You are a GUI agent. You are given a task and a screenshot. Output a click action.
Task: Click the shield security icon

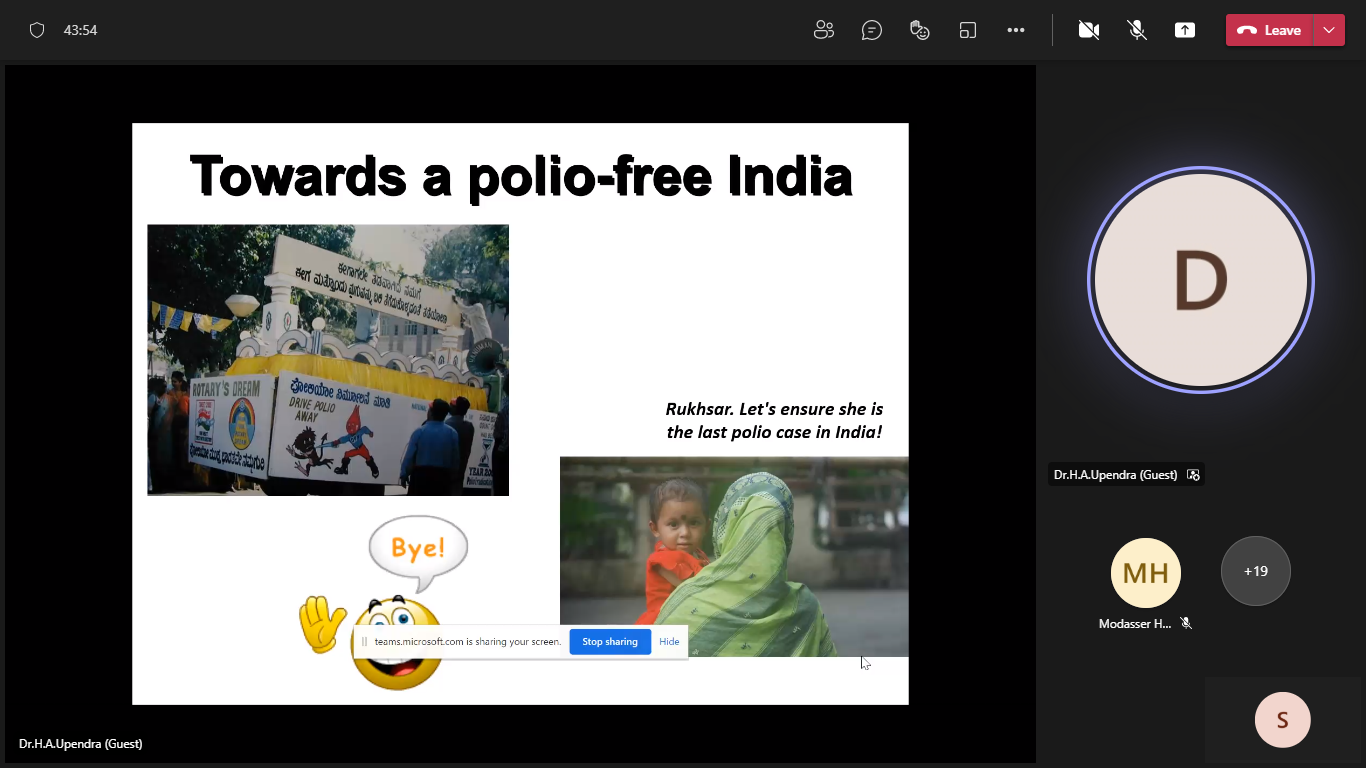37,30
